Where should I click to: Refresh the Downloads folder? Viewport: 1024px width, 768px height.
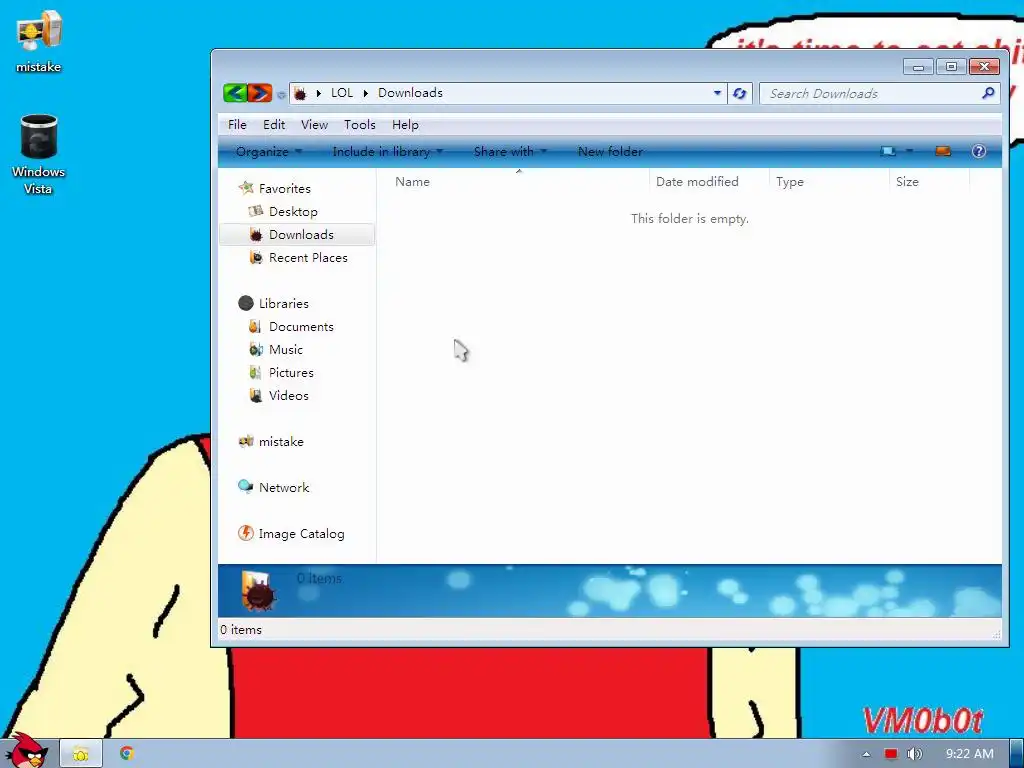pyautogui.click(x=739, y=93)
